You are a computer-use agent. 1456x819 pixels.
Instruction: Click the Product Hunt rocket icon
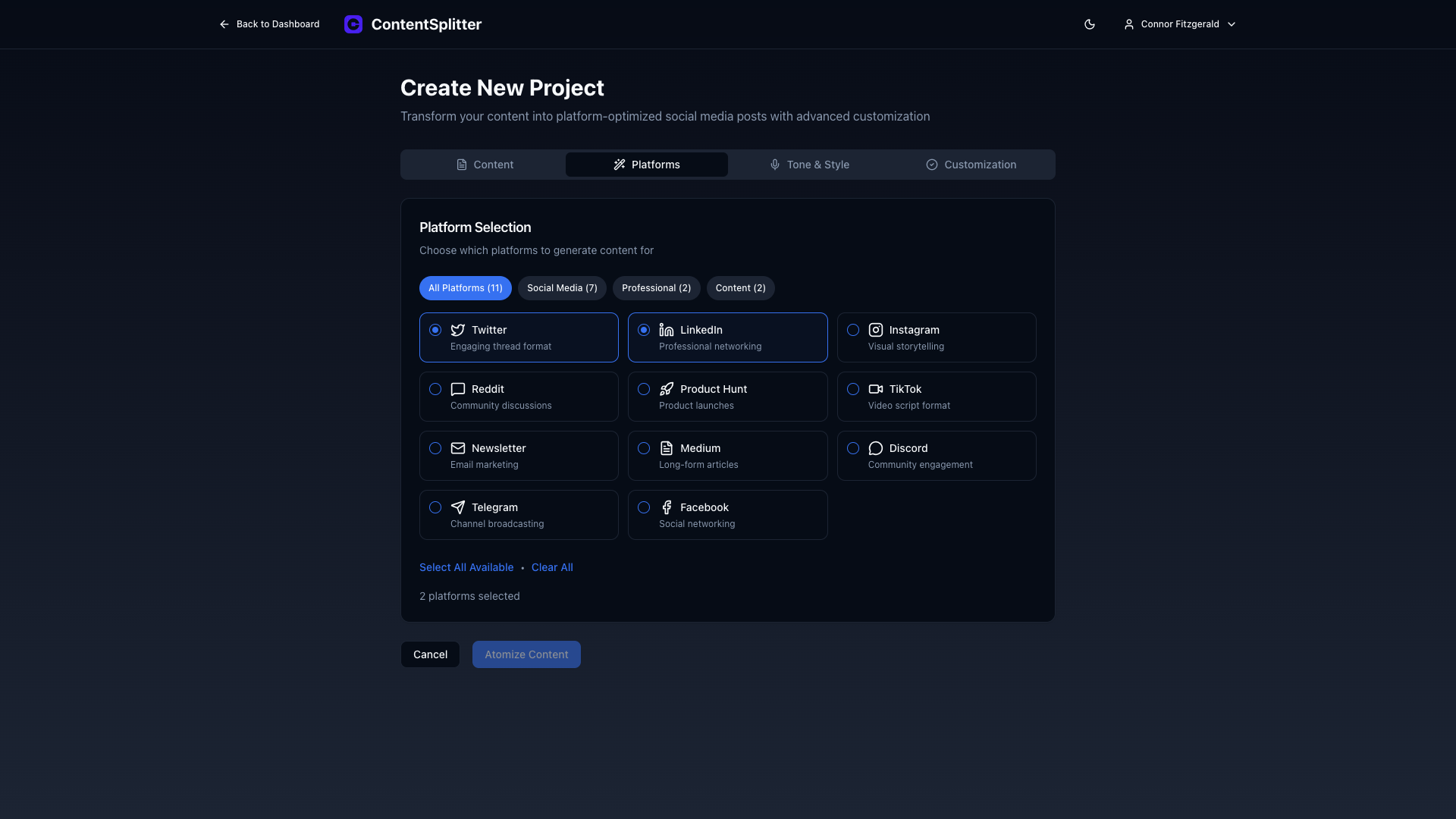pyautogui.click(x=666, y=389)
